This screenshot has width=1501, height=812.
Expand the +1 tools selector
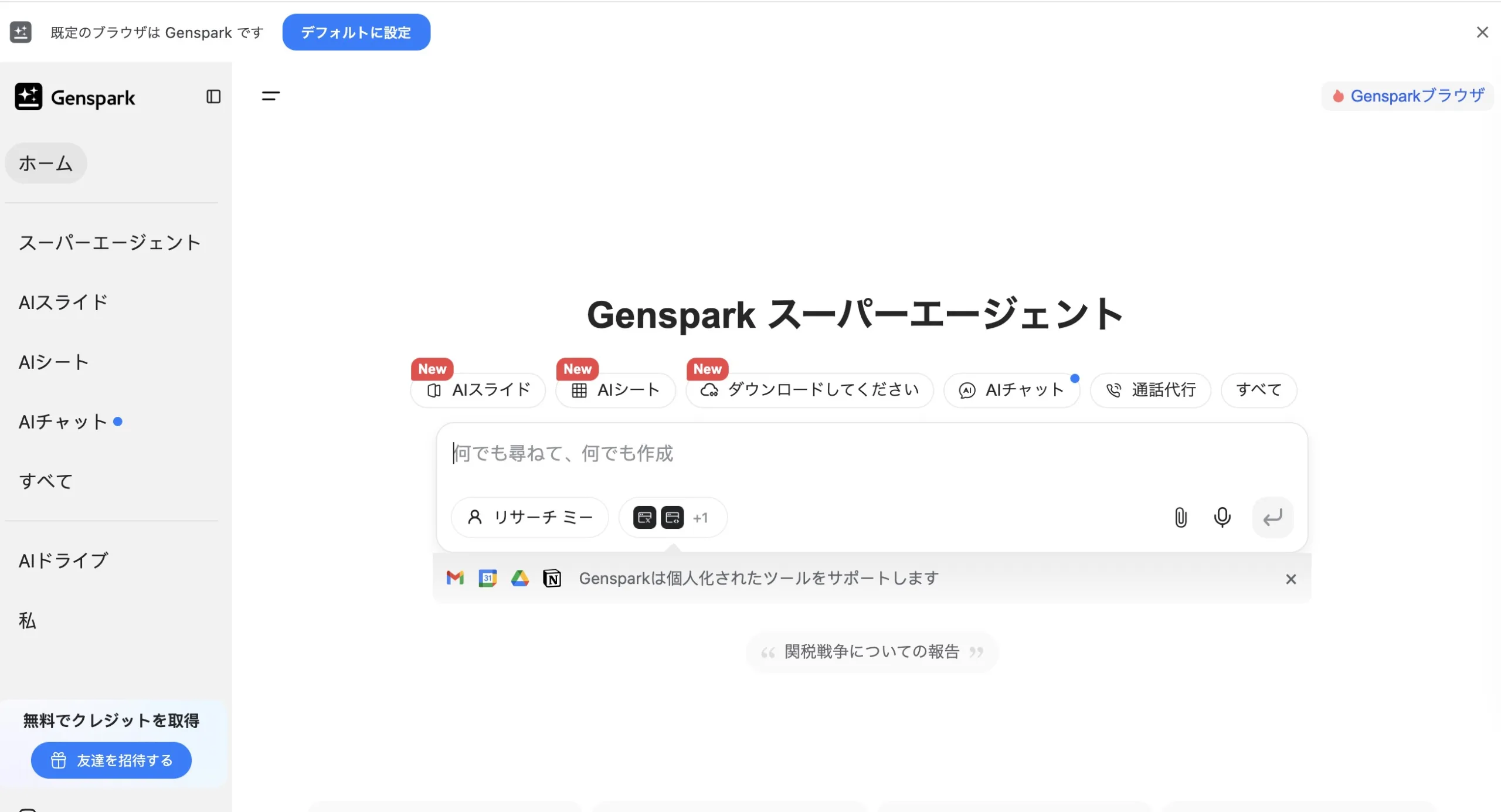(x=701, y=518)
